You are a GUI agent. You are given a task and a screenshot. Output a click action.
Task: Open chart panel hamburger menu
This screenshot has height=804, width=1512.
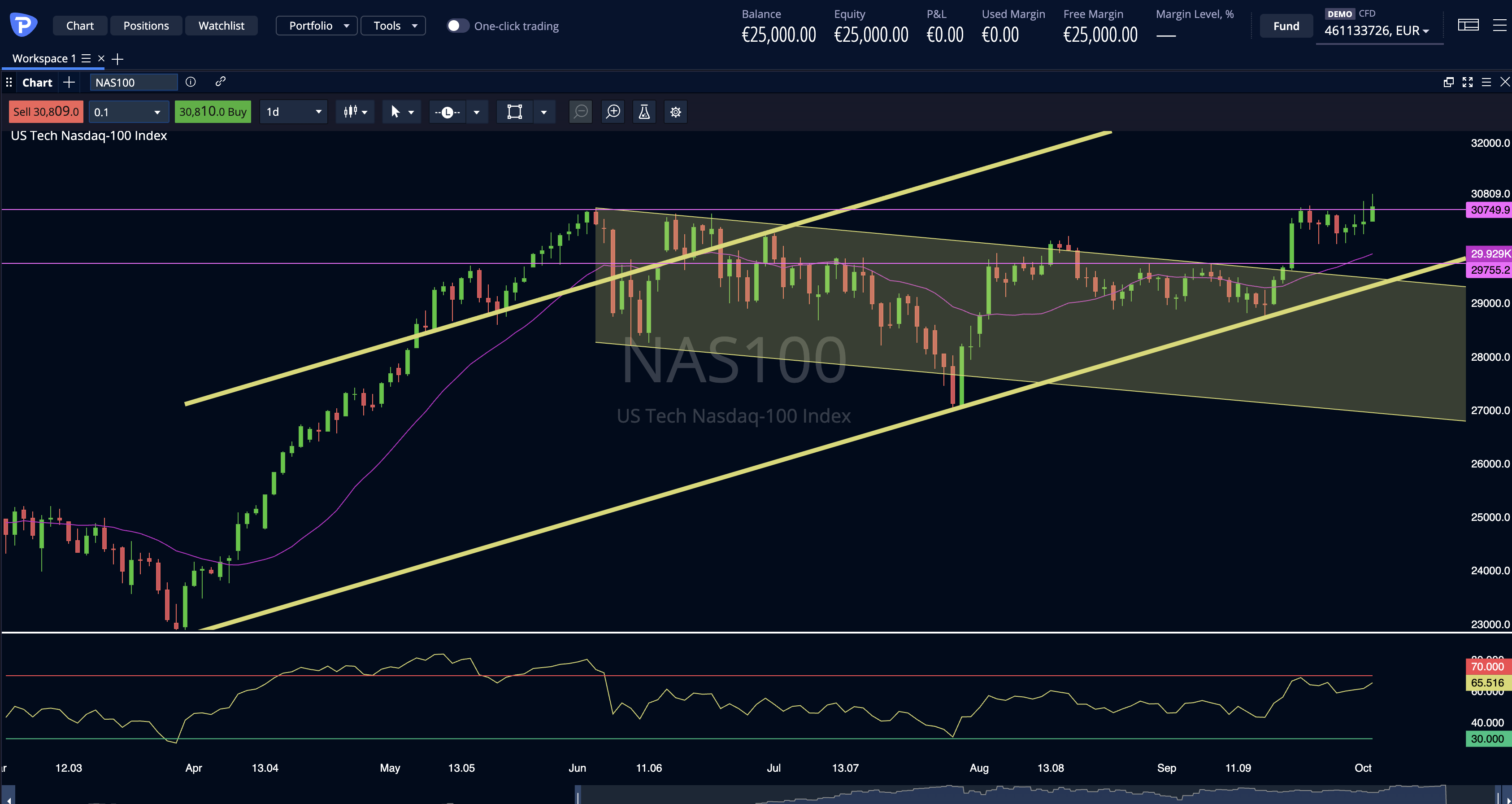(1486, 82)
